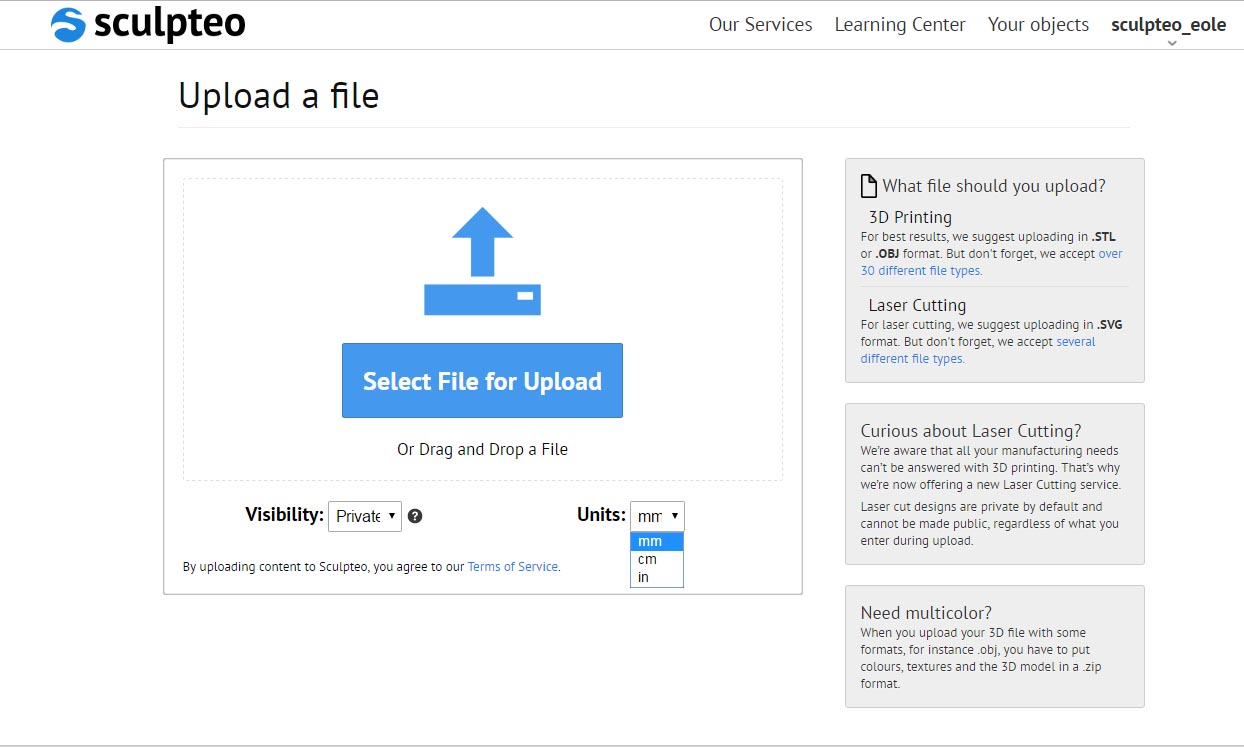This screenshot has height=747, width=1244.
Task: Open the sculpteo_eole account menu
Action: click(x=1169, y=25)
